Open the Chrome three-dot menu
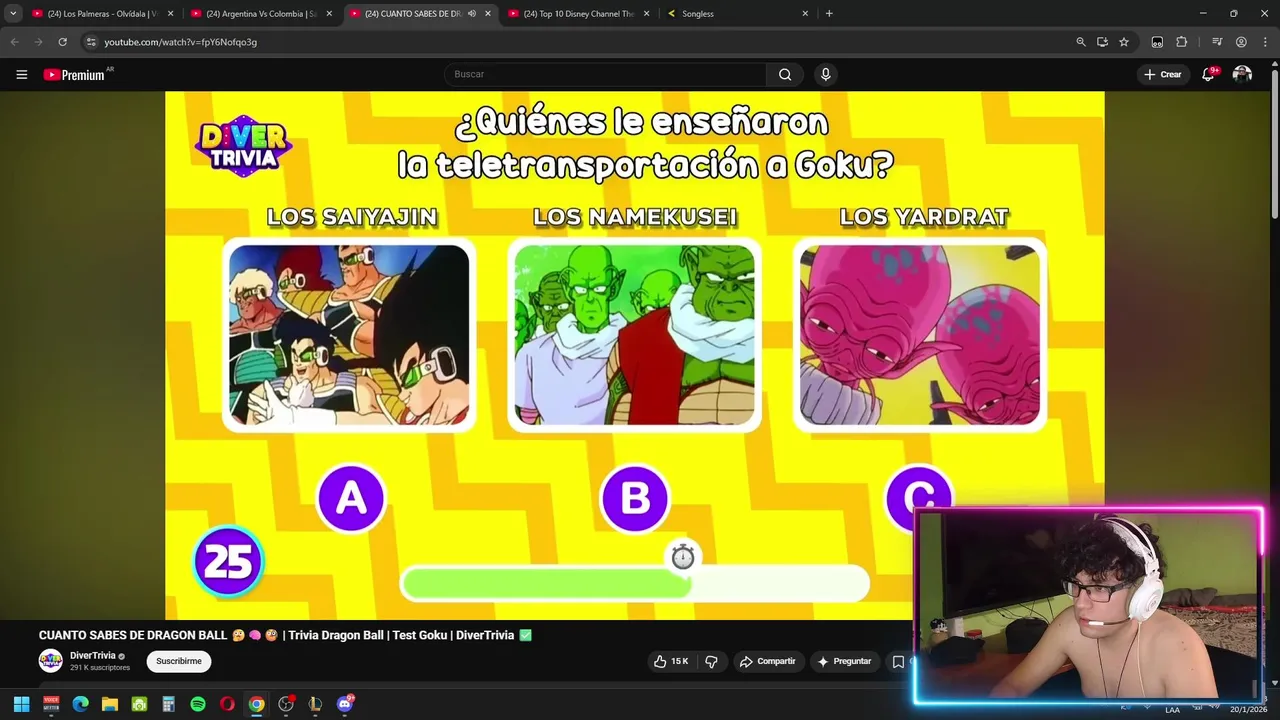1280x720 pixels. tap(1265, 42)
